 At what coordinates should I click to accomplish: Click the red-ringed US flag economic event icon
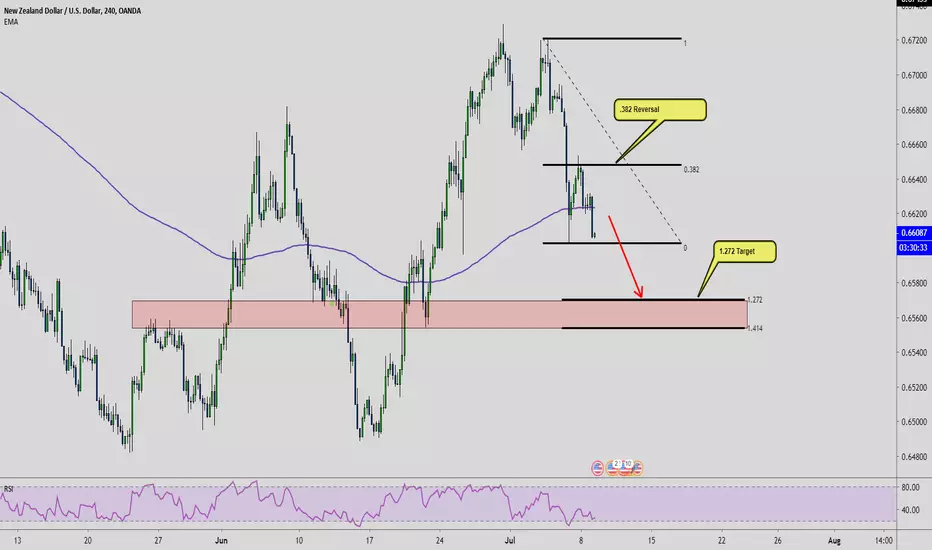pos(597,468)
